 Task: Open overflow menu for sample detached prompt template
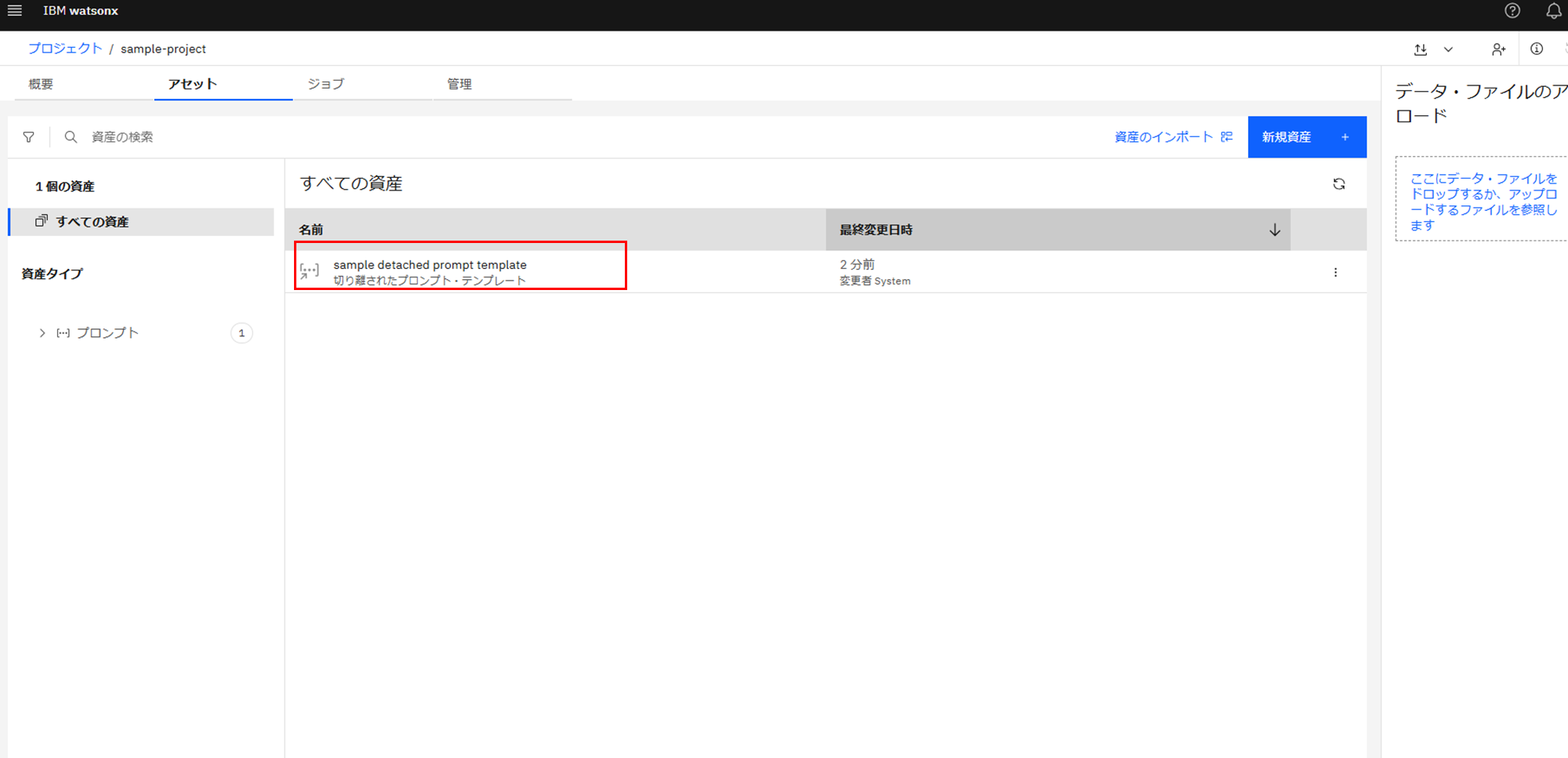click(1335, 273)
